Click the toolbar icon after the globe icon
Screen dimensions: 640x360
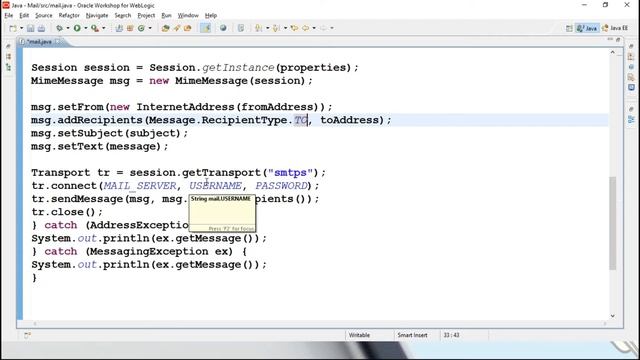pyautogui.click(x=241, y=28)
